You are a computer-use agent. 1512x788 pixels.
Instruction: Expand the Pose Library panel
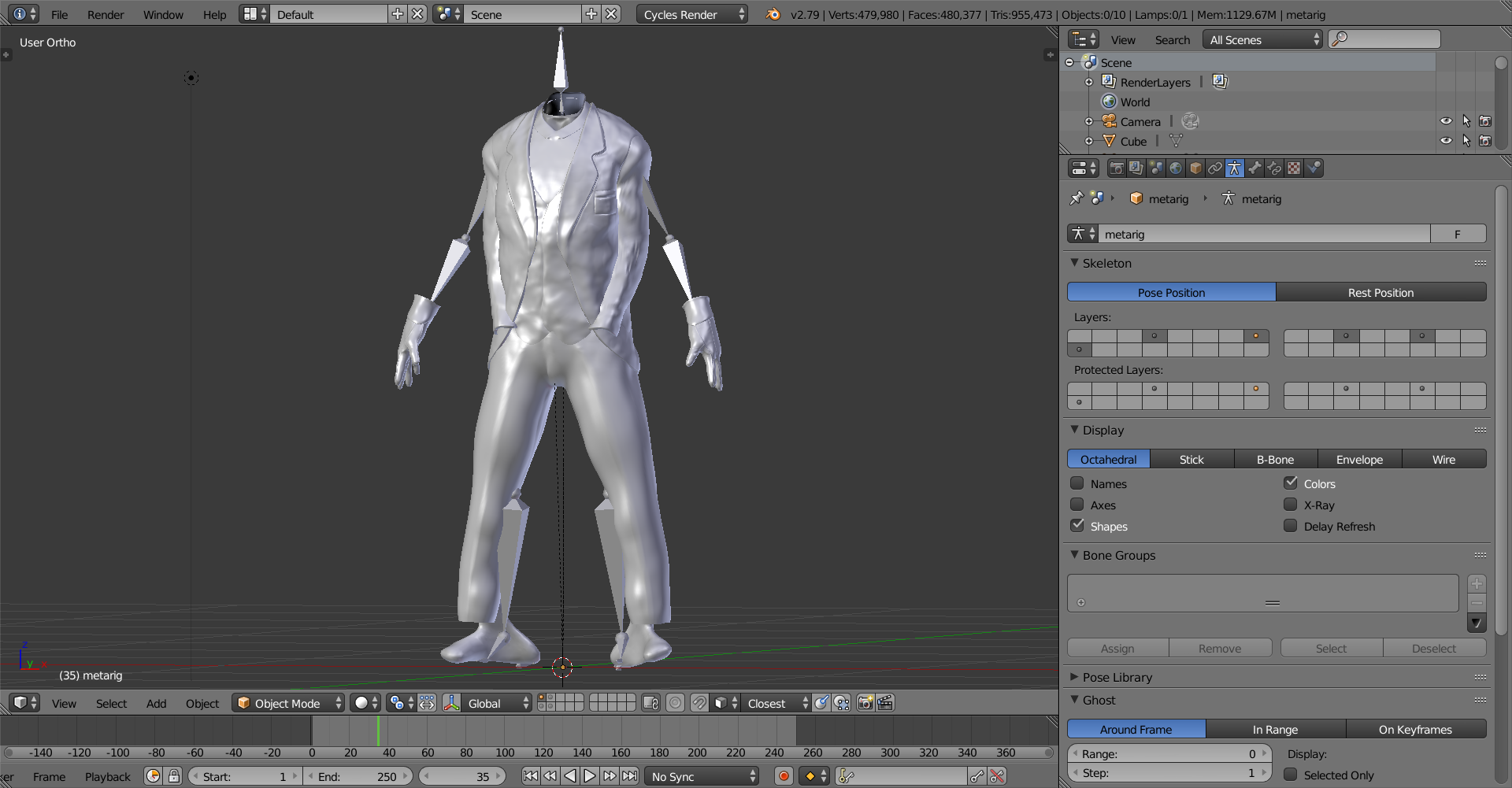click(x=1117, y=677)
